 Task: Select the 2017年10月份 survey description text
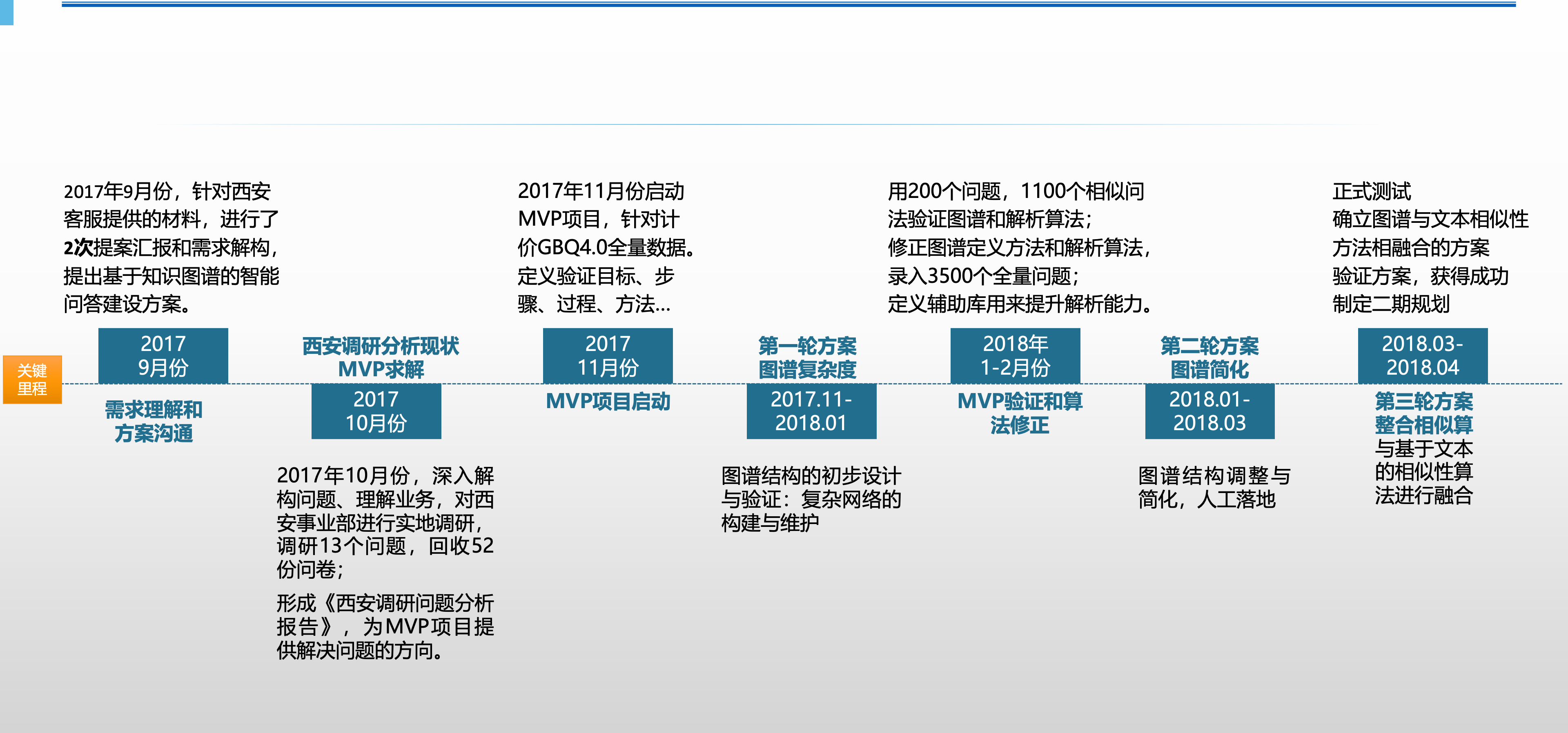click(x=385, y=522)
